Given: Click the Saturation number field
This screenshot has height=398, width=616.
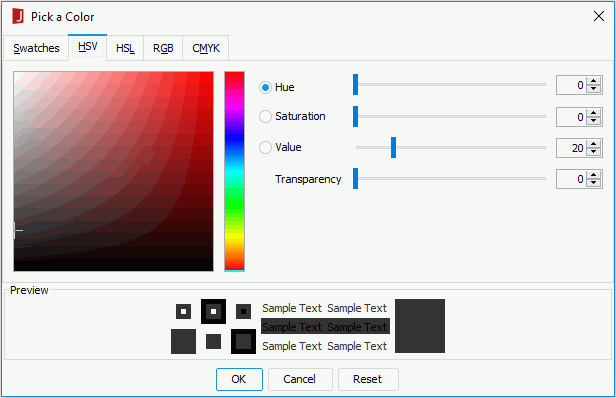Looking at the screenshot, I should tap(571, 117).
